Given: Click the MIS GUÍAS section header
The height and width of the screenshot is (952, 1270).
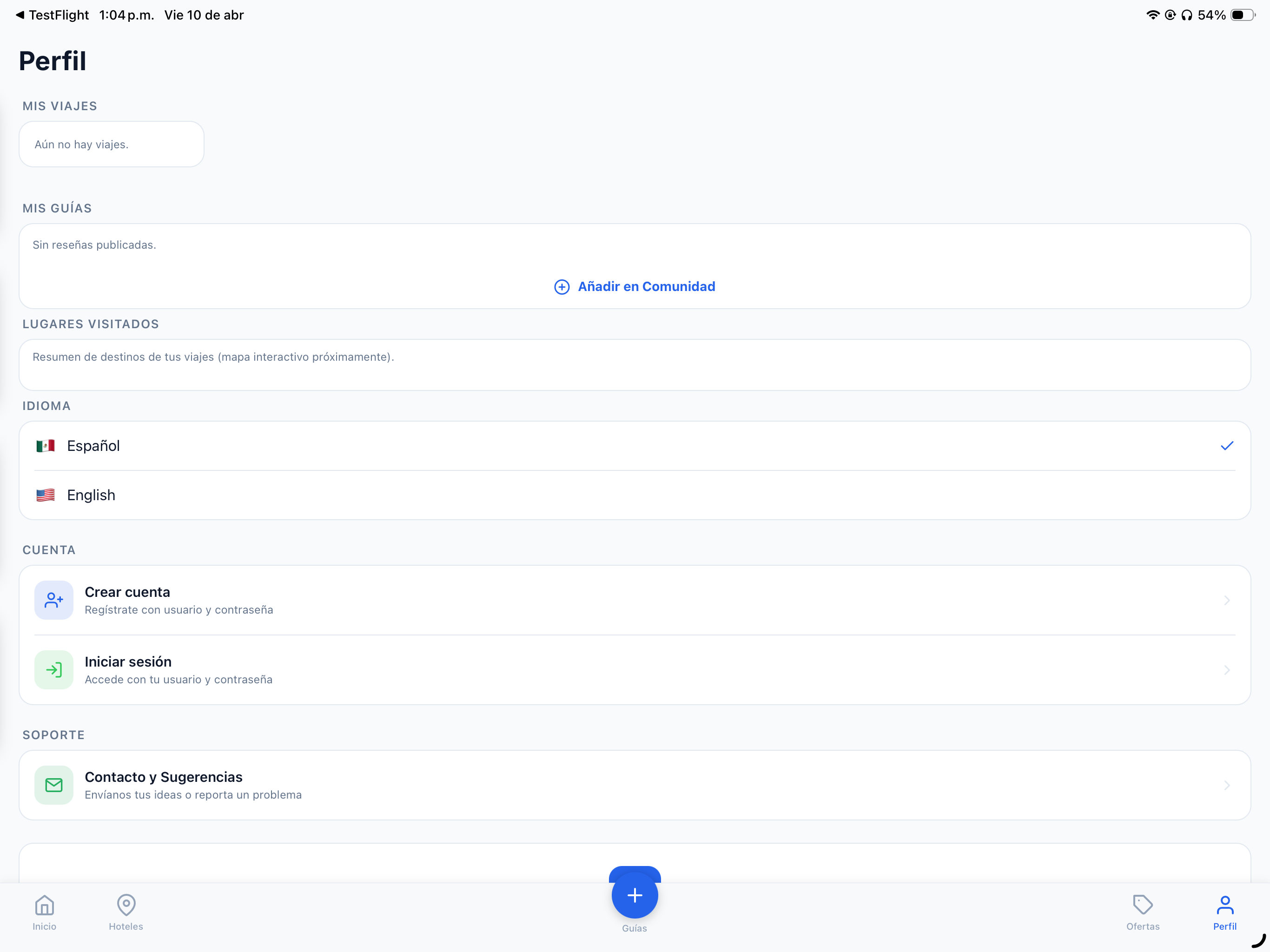Looking at the screenshot, I should (57, 208).
